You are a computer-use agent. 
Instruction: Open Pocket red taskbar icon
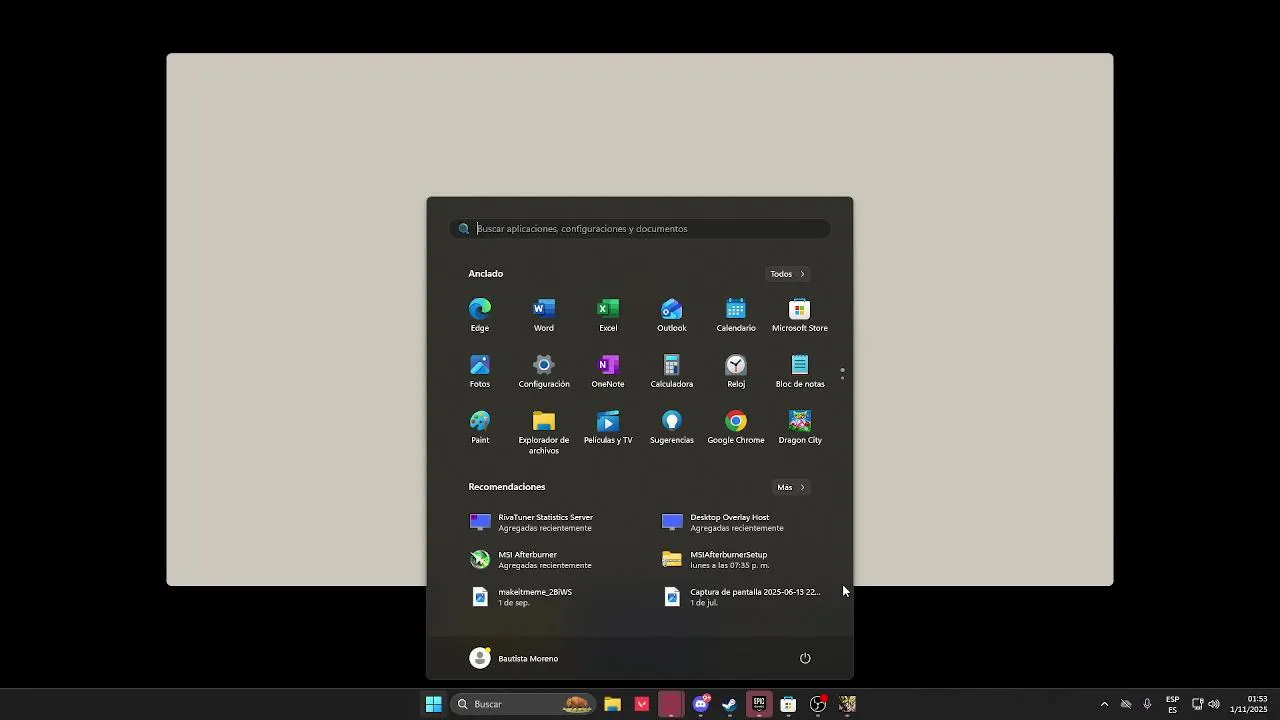point(642,704)
